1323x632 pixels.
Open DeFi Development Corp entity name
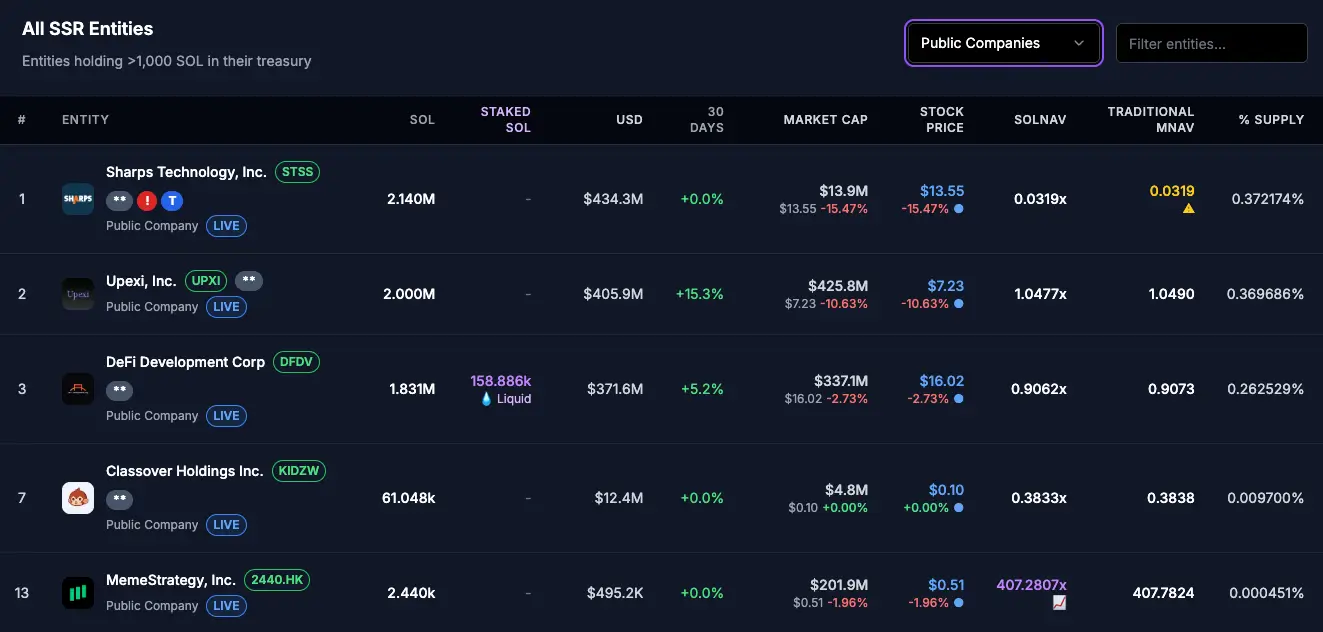(186, 362)
